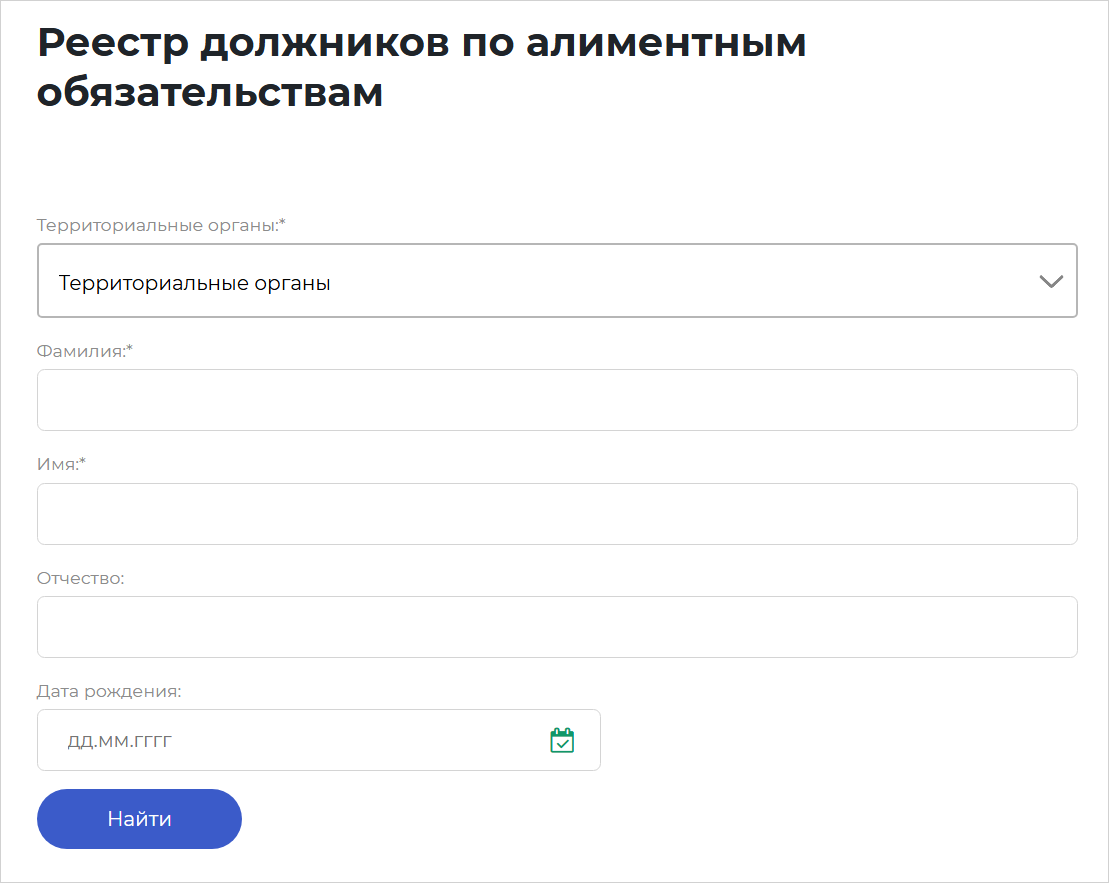The height and width of the screenshot is (883, 1109).
Task: Select the 'Территориальные органы' placeholder in the combo box
Action: tap(195, 283)
